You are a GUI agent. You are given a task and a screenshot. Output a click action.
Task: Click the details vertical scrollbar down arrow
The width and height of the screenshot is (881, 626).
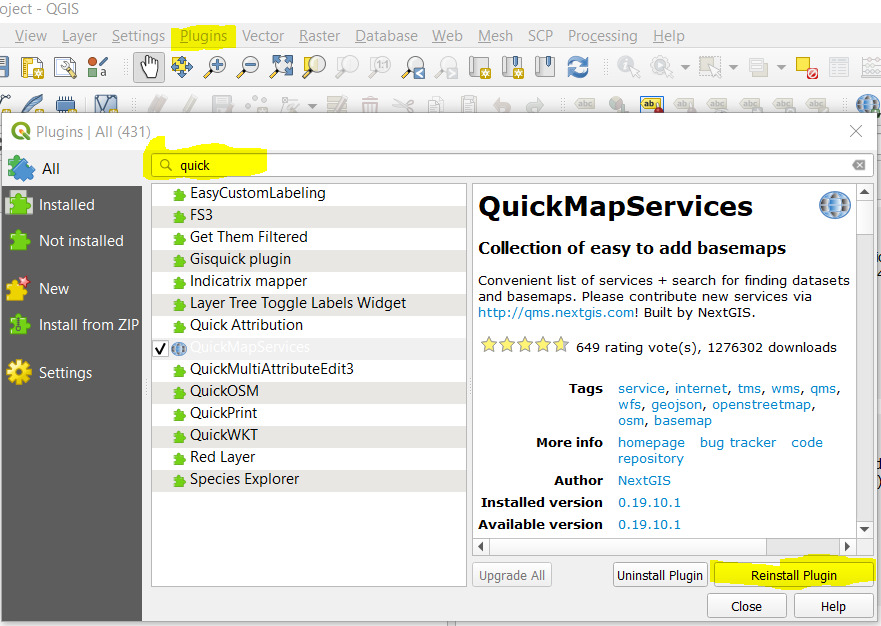(x=864, y=529)
